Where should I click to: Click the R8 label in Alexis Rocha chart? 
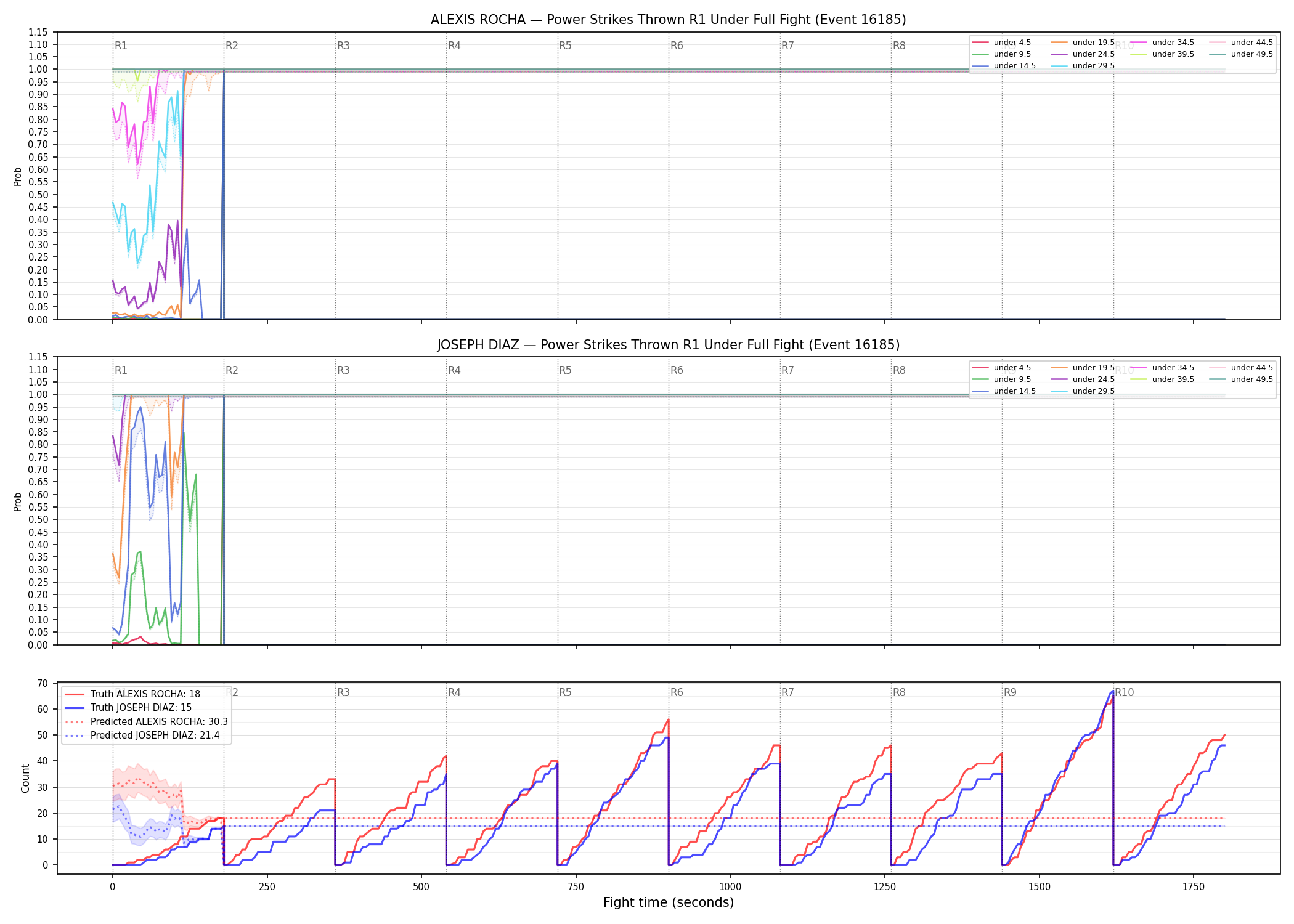point(899,46)
